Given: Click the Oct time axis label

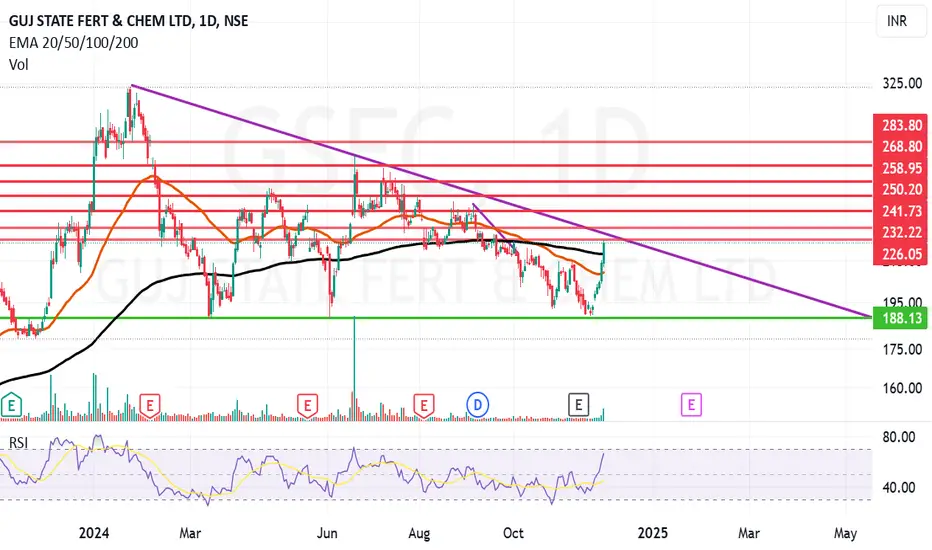Looking at the screenshot, I should click(x=513, y=533).
